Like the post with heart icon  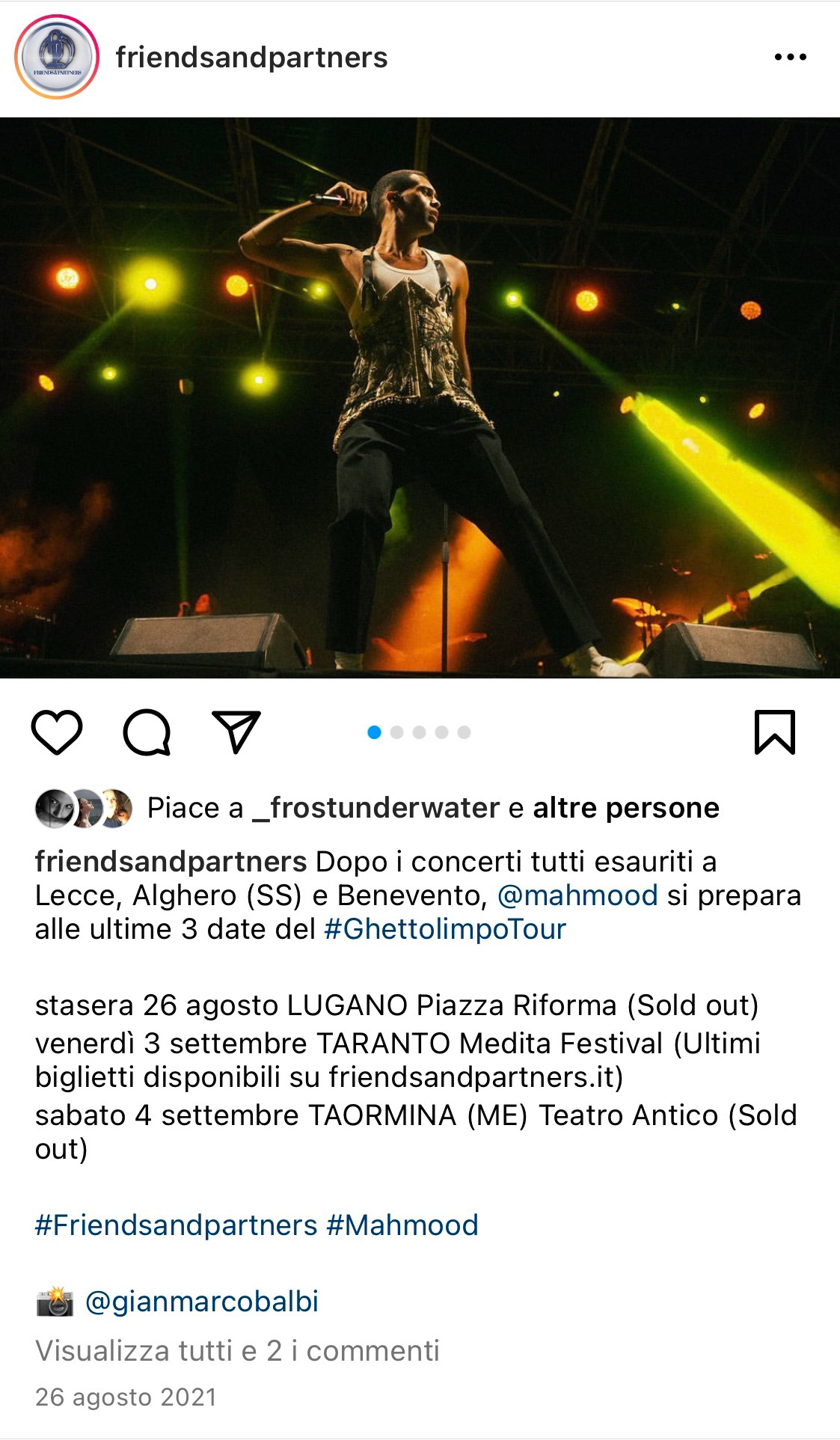click(57, 732)
